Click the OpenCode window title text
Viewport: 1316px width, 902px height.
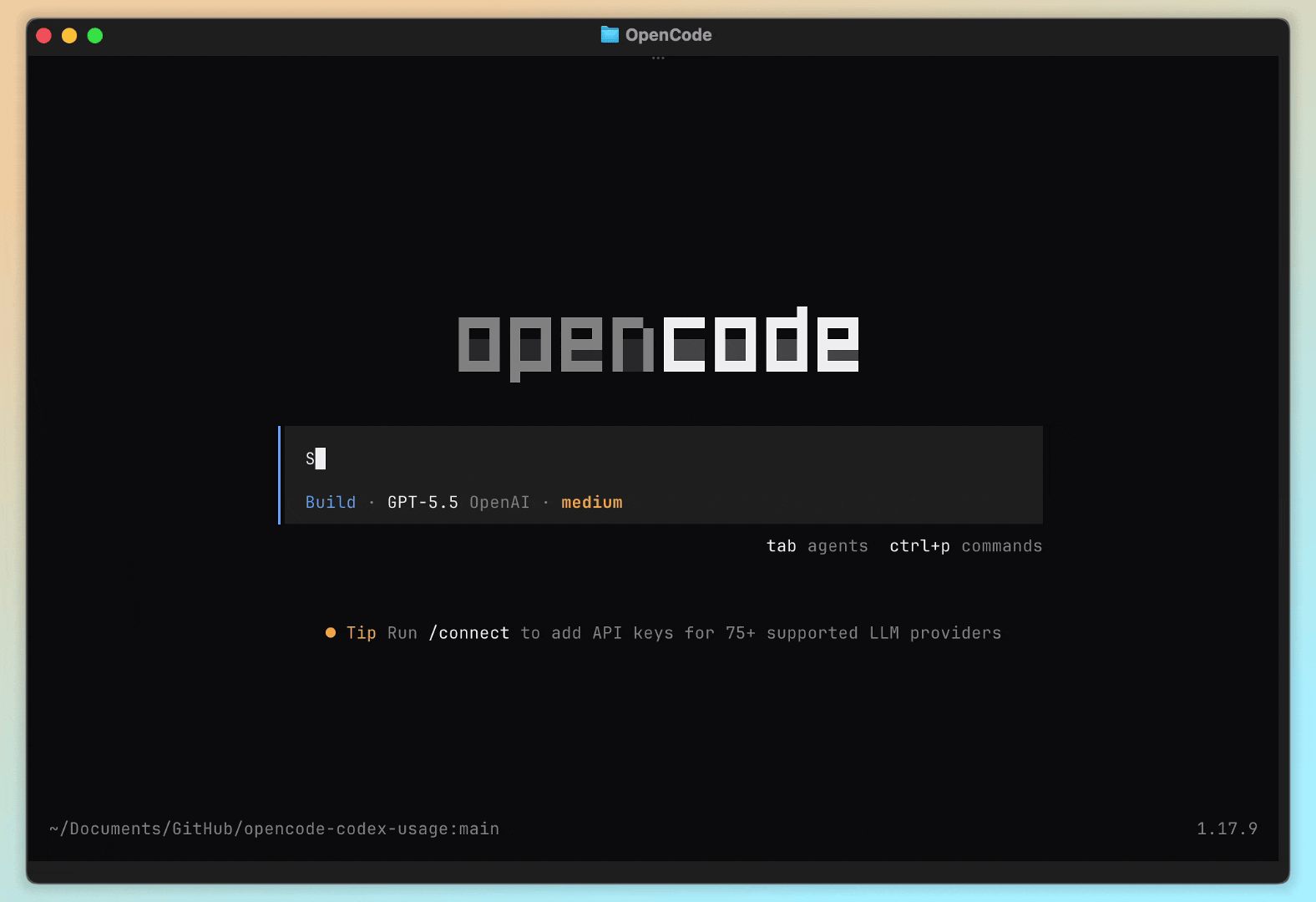pos(669,35)
